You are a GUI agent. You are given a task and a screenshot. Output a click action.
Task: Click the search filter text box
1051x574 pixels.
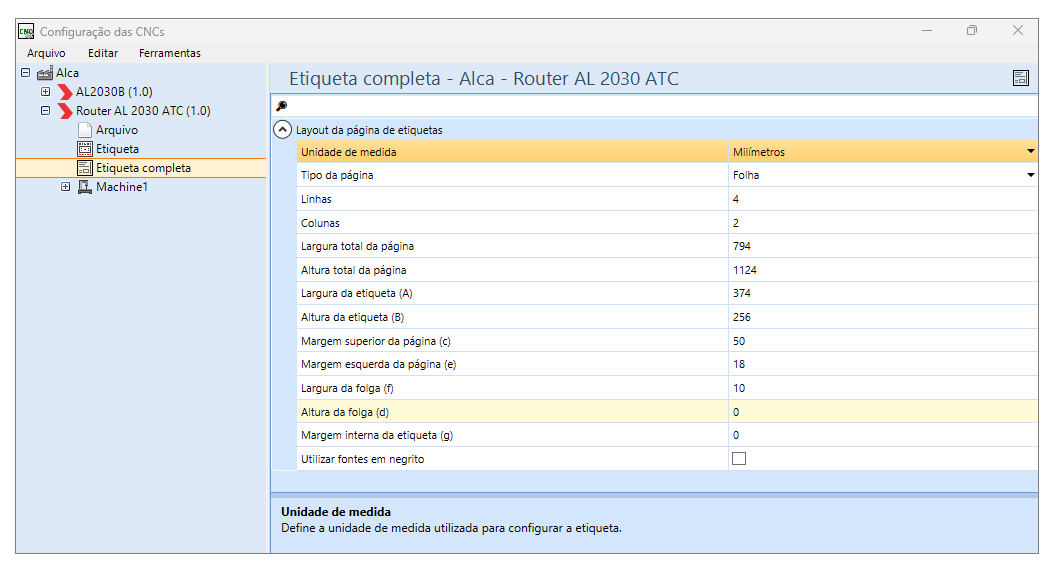[x=660, y=106]
